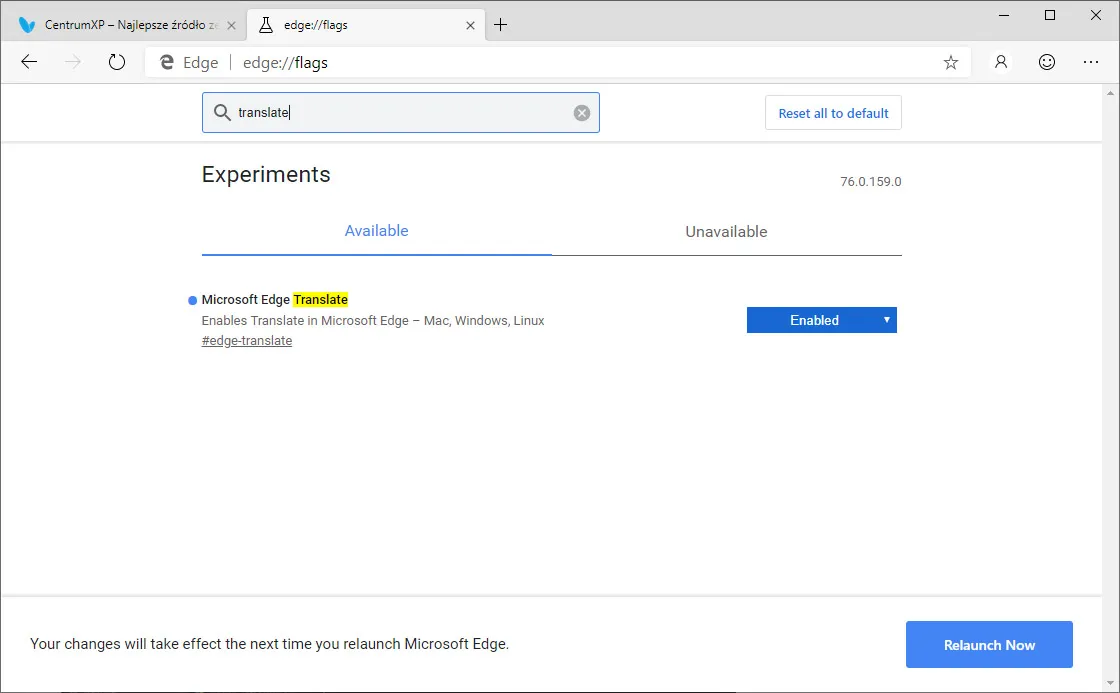Click the scrollbar up arrow
The image size is (1120, 693).
[1110, 93]
